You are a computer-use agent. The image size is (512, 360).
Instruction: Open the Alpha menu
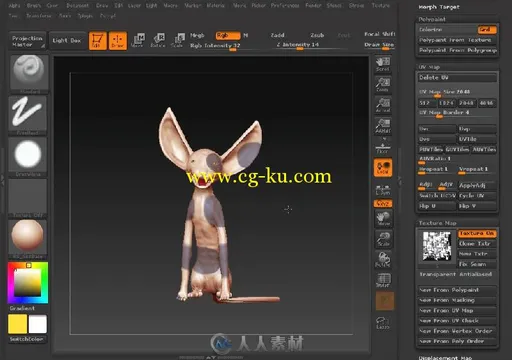point(14,6)
